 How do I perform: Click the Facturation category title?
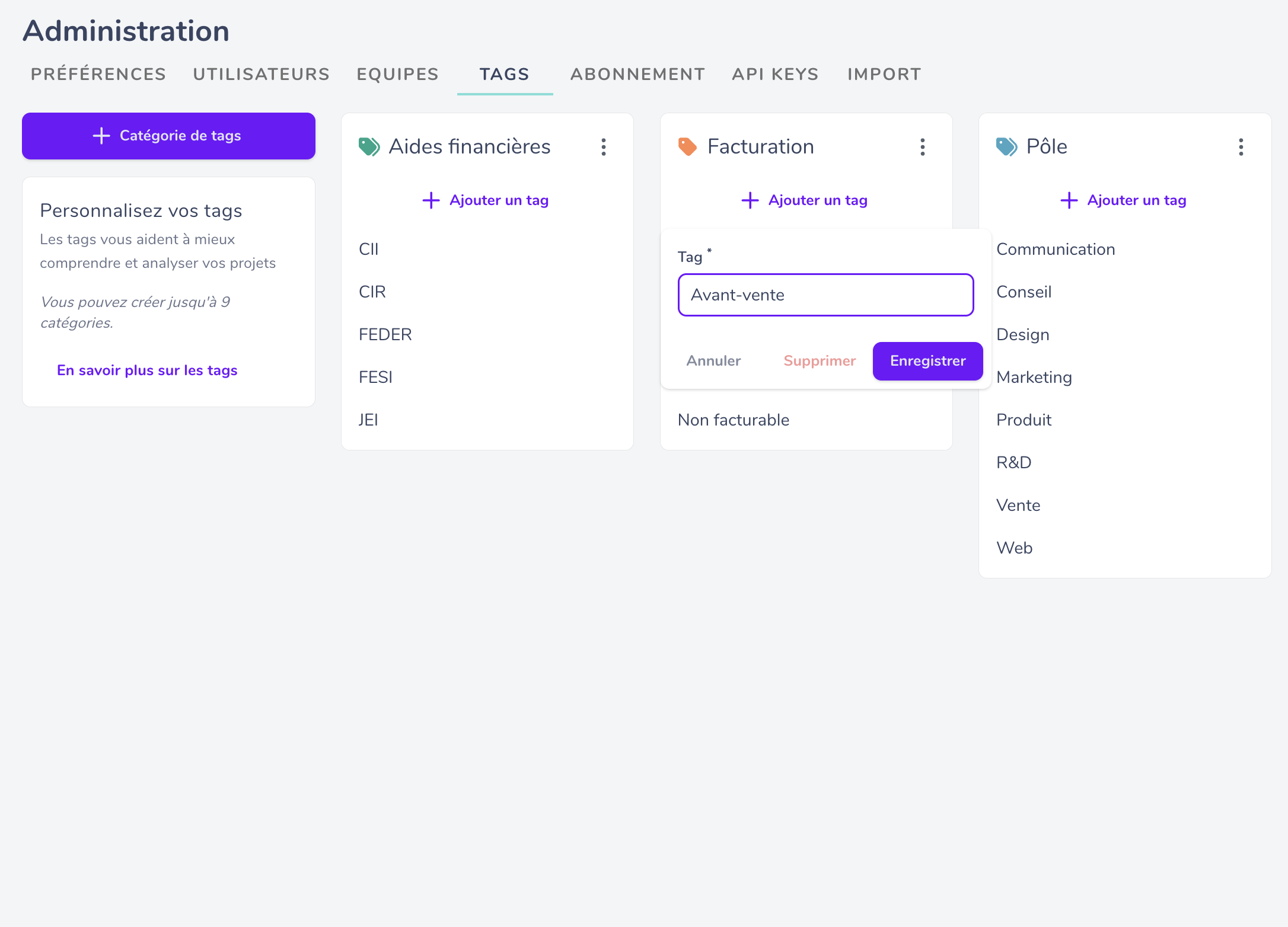761,146
